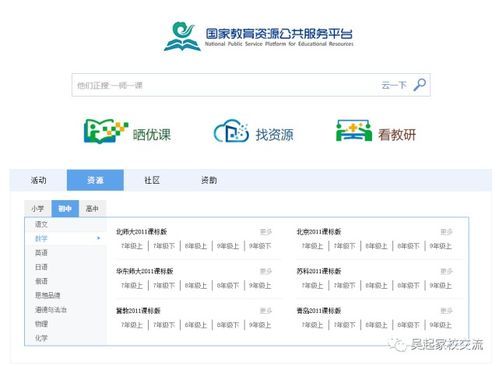
Task: Open 7年级下 under 青岛2011课标版
Action: pos(344,325)
